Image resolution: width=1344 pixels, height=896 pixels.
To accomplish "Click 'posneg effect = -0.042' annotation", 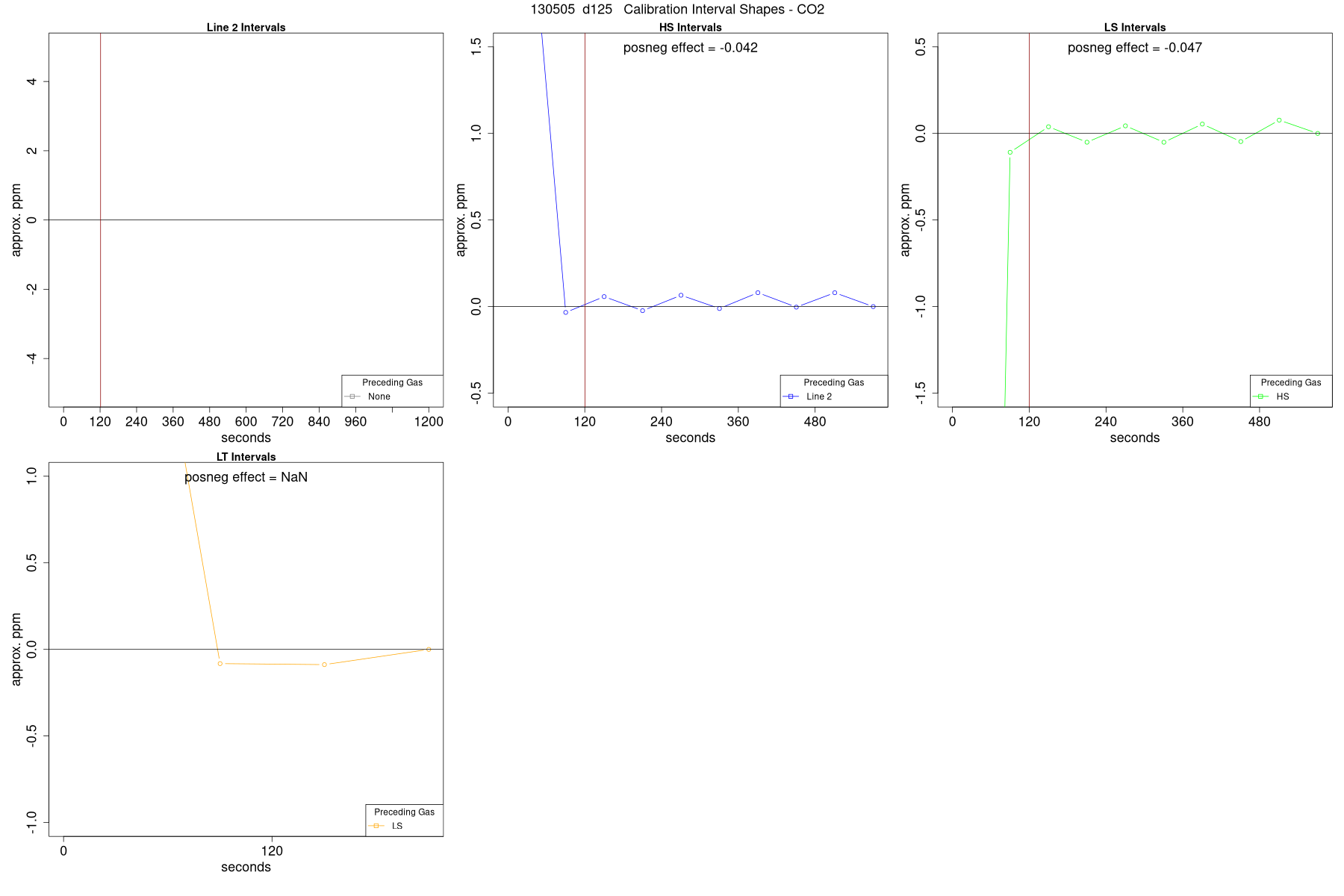I will pyautogui.click(x=691, y=48).
